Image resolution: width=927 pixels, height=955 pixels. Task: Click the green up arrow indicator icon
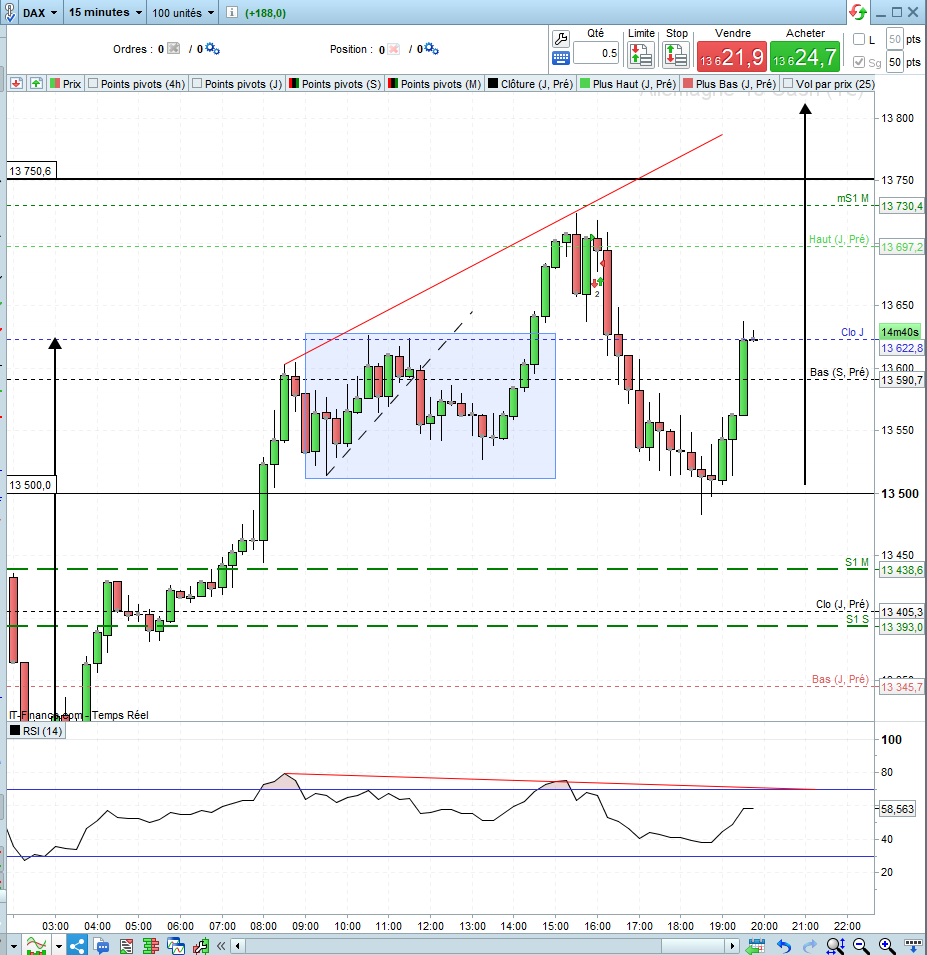pos(37,83)
